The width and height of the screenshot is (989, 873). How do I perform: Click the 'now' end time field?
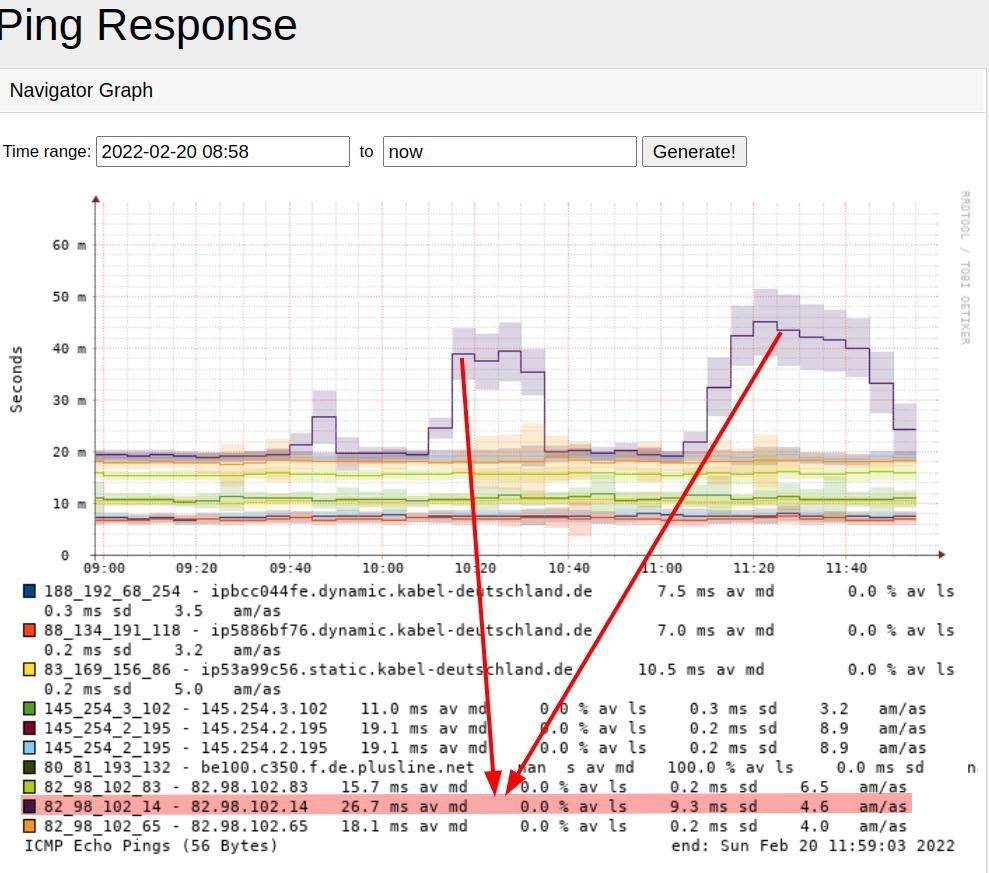(x=510, y=151)
